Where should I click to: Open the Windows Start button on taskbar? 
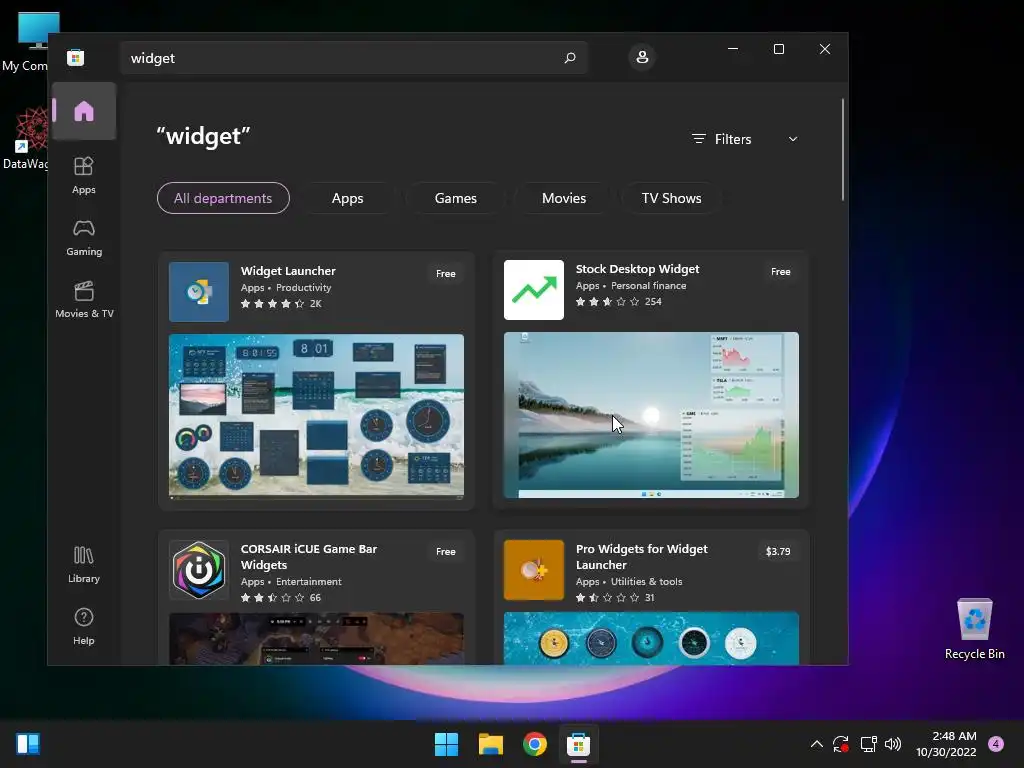(x=447, y=744)
